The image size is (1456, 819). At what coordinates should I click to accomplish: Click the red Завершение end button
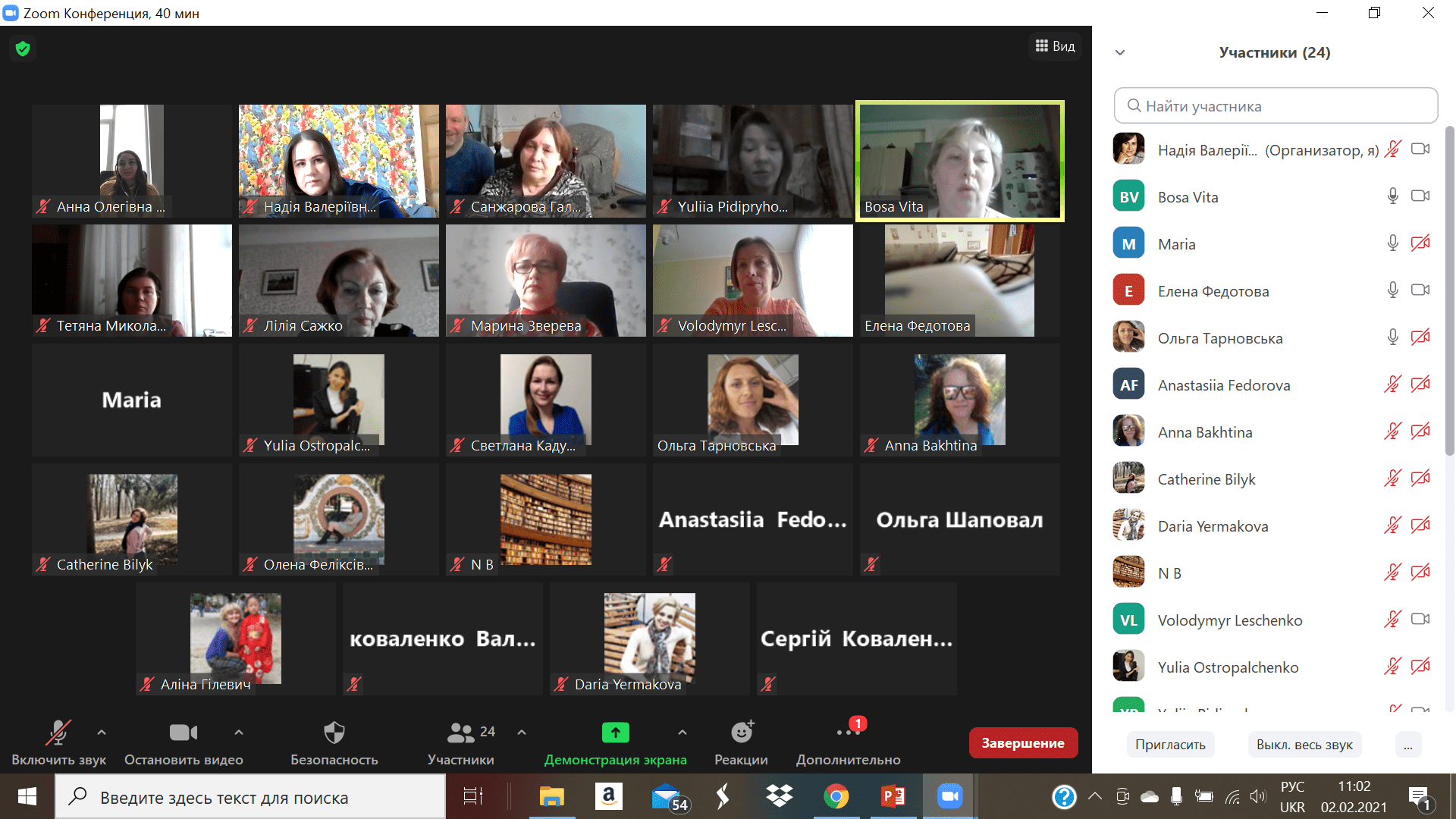click(1022, 743)
